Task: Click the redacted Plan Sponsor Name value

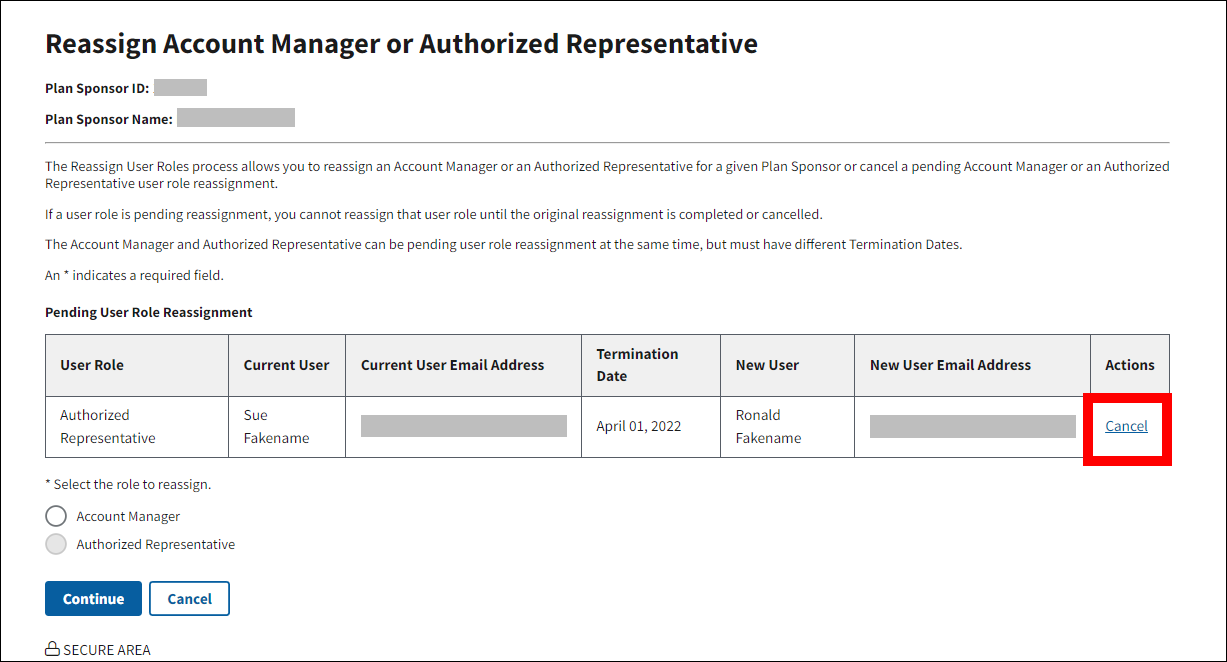Action: (235, 119)
